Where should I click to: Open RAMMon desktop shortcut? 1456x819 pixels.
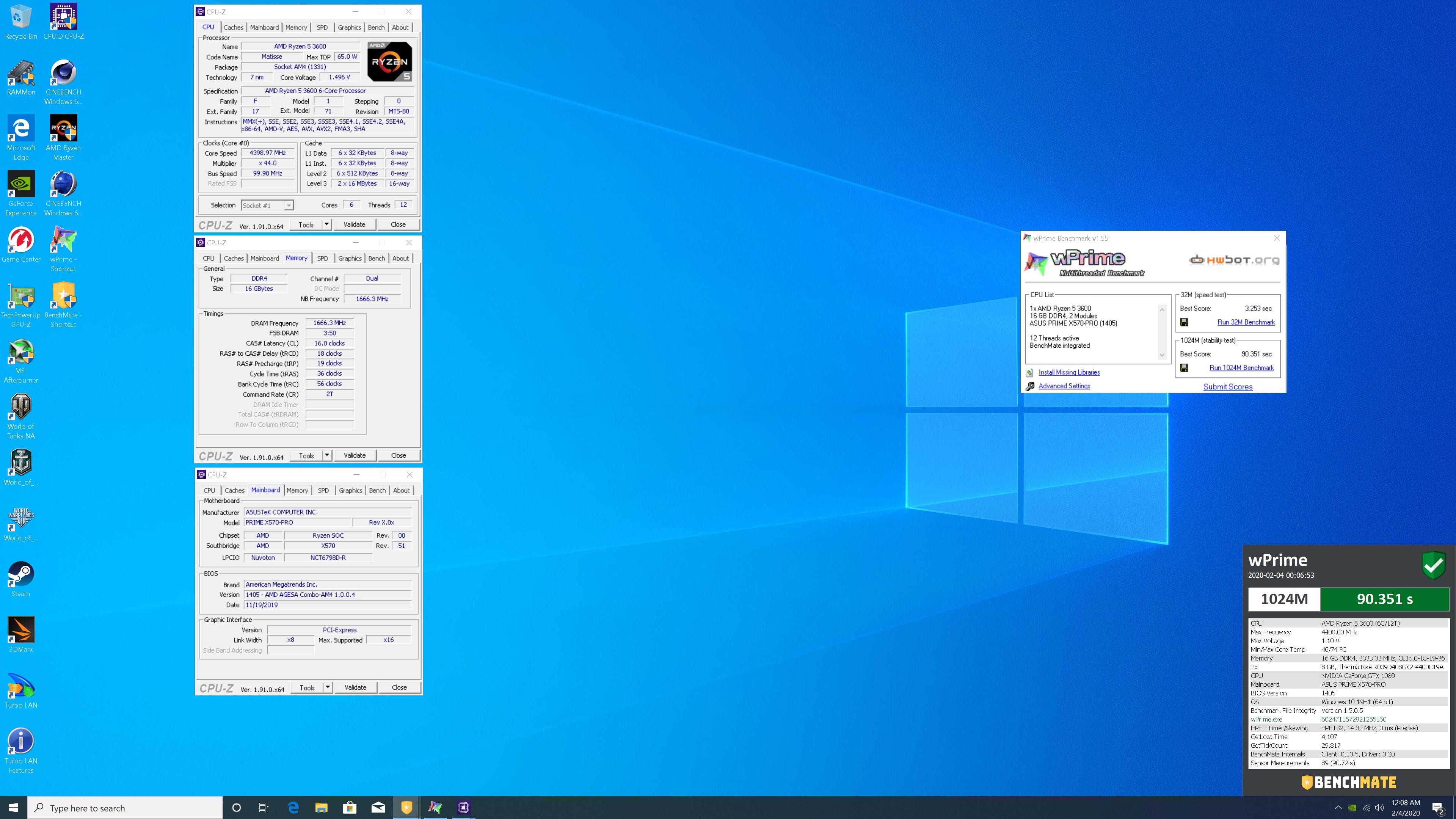21,77
